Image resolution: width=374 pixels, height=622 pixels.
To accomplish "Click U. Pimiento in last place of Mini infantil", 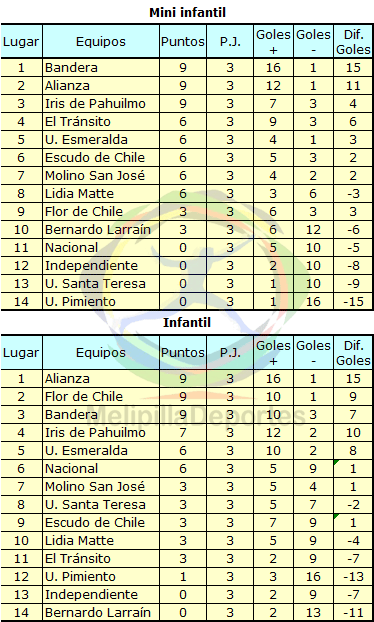I will (x=80, y=301).
